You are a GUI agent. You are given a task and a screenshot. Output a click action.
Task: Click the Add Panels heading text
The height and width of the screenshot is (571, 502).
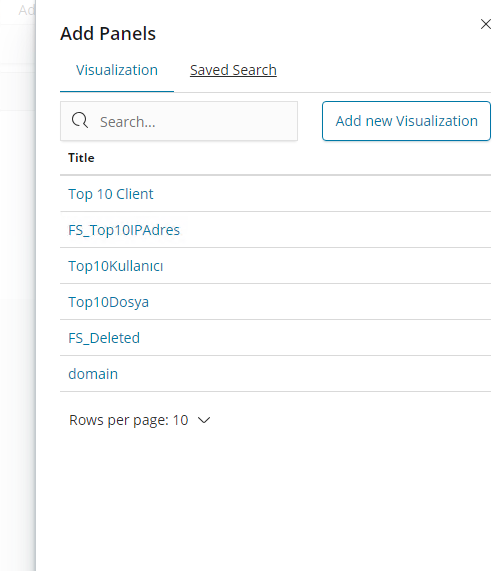click(108, 34)
